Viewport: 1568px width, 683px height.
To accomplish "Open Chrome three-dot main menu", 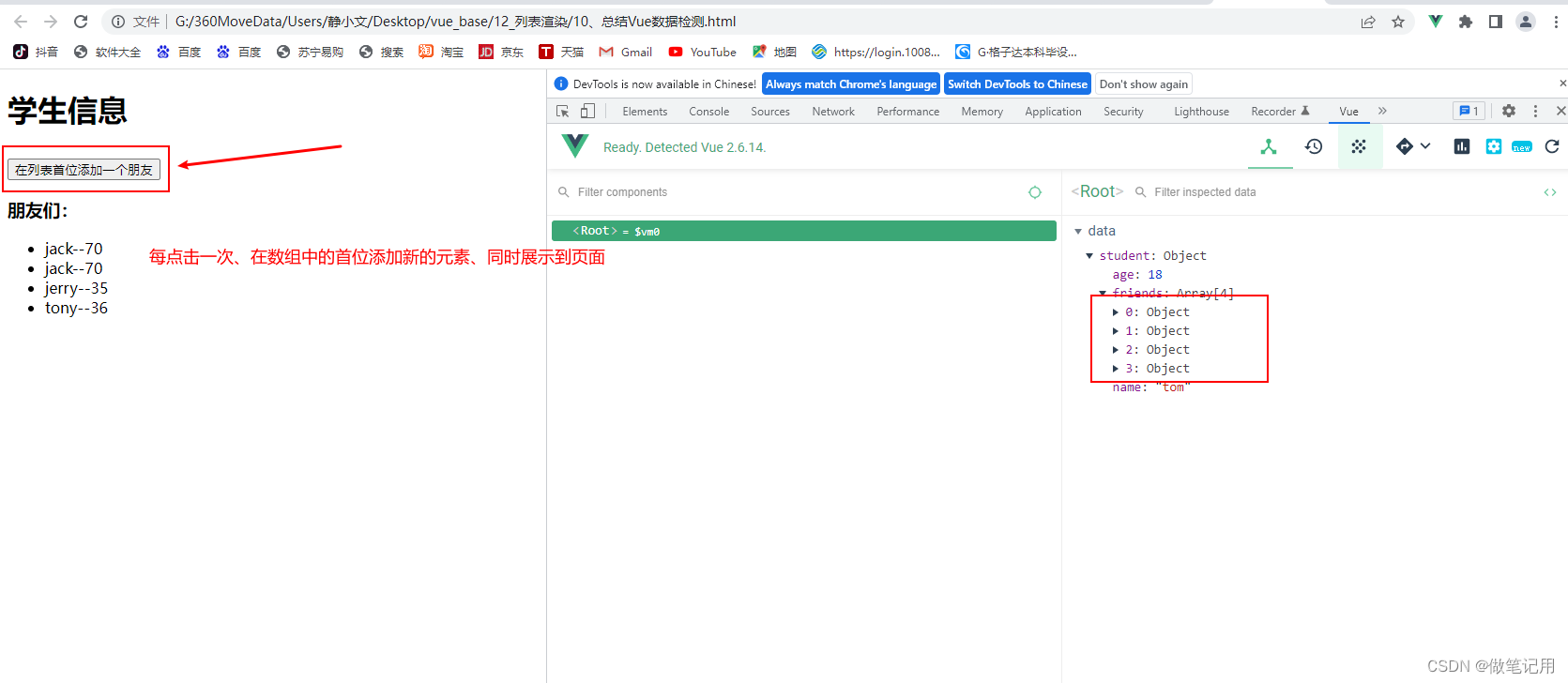I will coord(1556,22).
